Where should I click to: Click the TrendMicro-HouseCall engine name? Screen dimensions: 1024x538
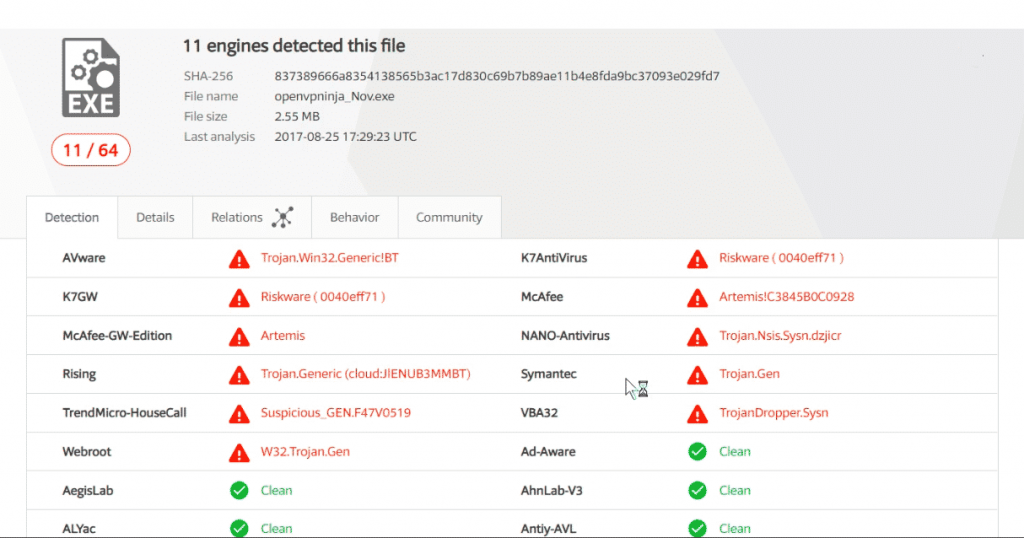[x=124, y=413]
